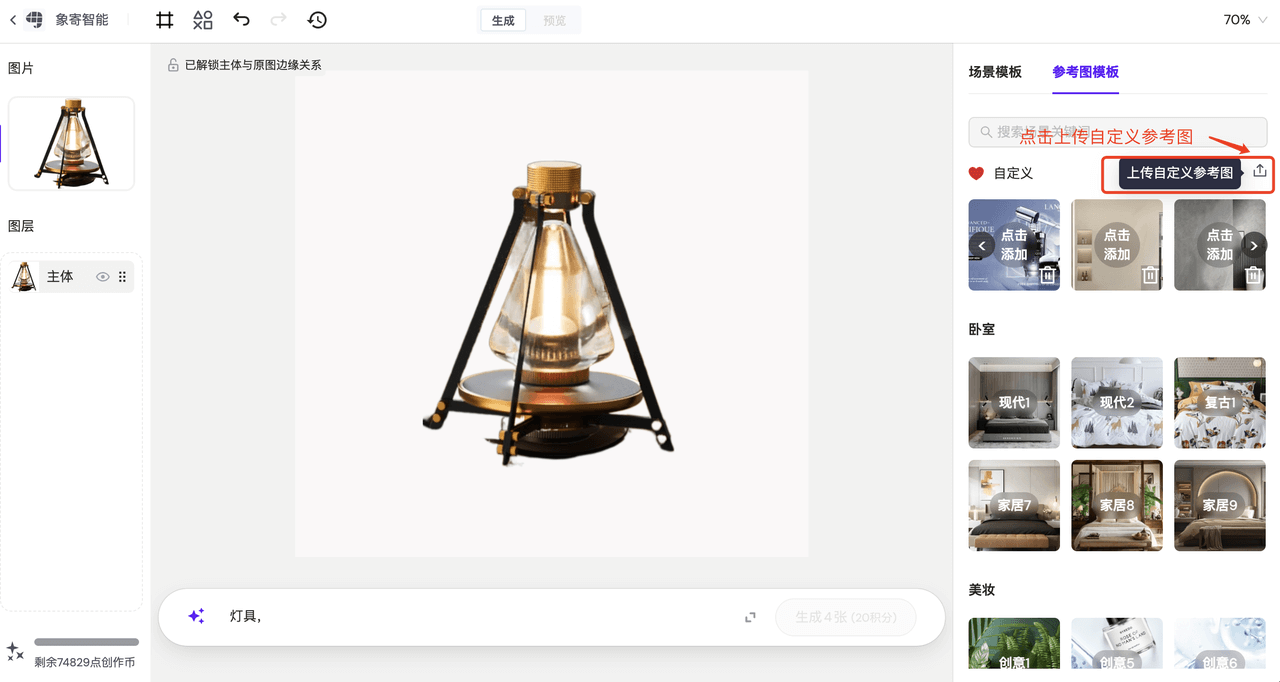This screenshot has width=1280, height=682.
Task: Click the credits progress bar
Action: click(x=86, y=642)
